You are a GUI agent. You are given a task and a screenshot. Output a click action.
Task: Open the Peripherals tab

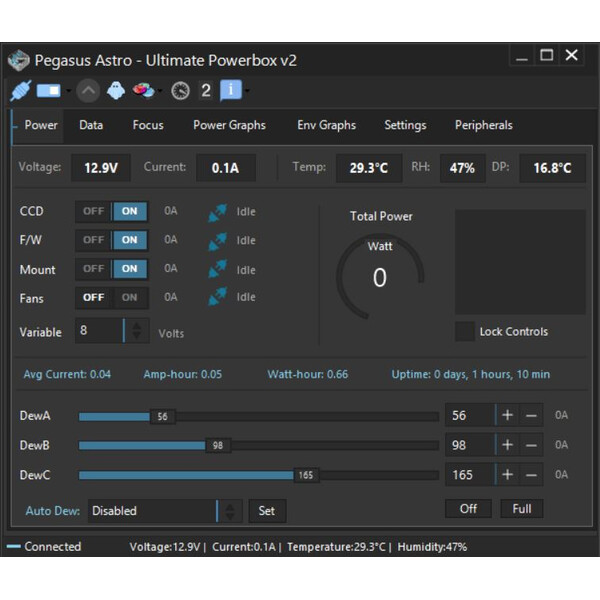[x=483, y=125]
